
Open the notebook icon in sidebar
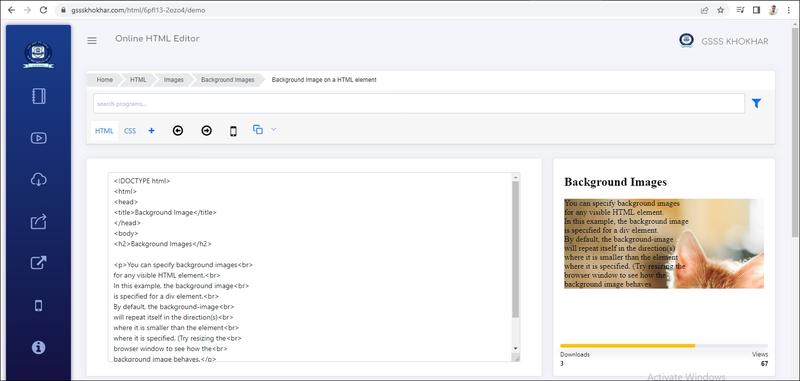(x=39, y=96)
